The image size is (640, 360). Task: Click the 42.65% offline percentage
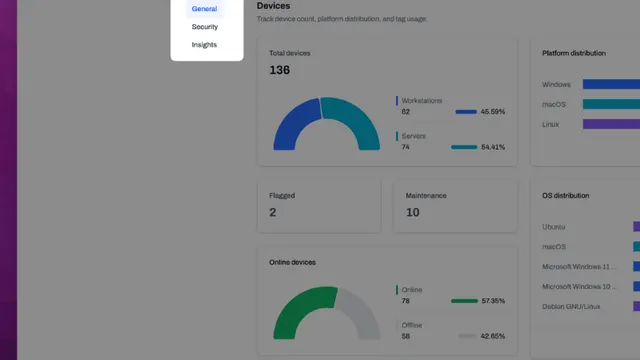tap(493, 336)
